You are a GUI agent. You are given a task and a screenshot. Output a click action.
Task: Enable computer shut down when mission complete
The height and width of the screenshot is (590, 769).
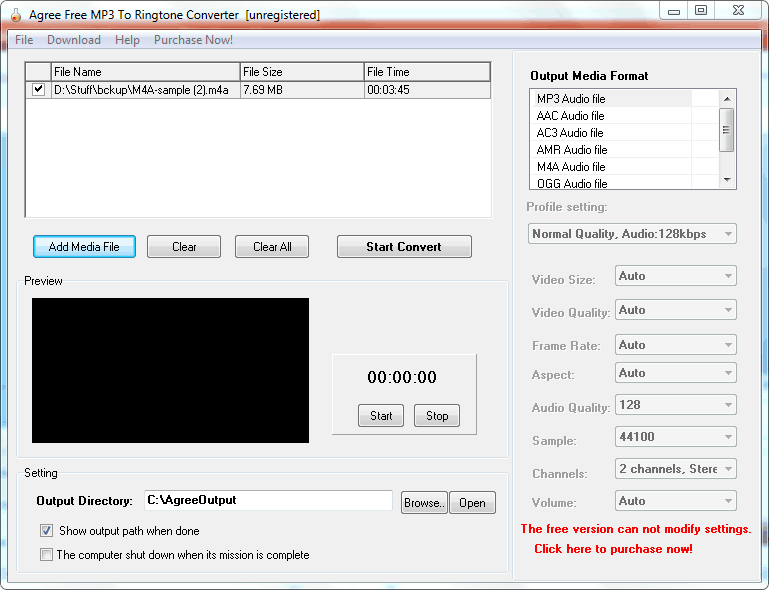[x=47, y=555]
